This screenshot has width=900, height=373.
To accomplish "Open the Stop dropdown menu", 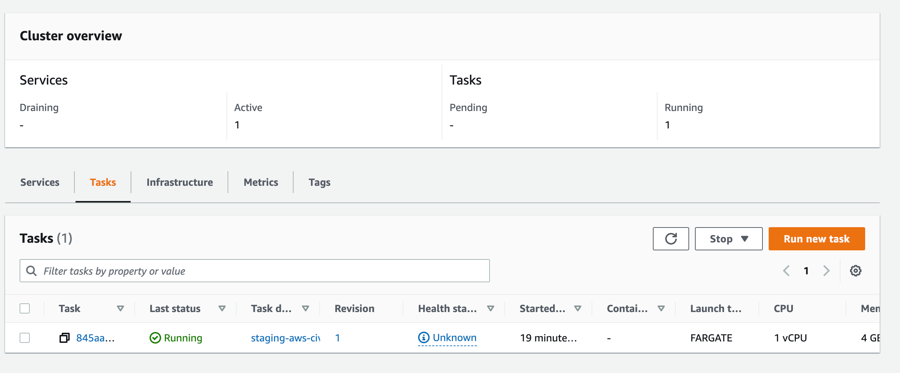I will tap(728, 239).
